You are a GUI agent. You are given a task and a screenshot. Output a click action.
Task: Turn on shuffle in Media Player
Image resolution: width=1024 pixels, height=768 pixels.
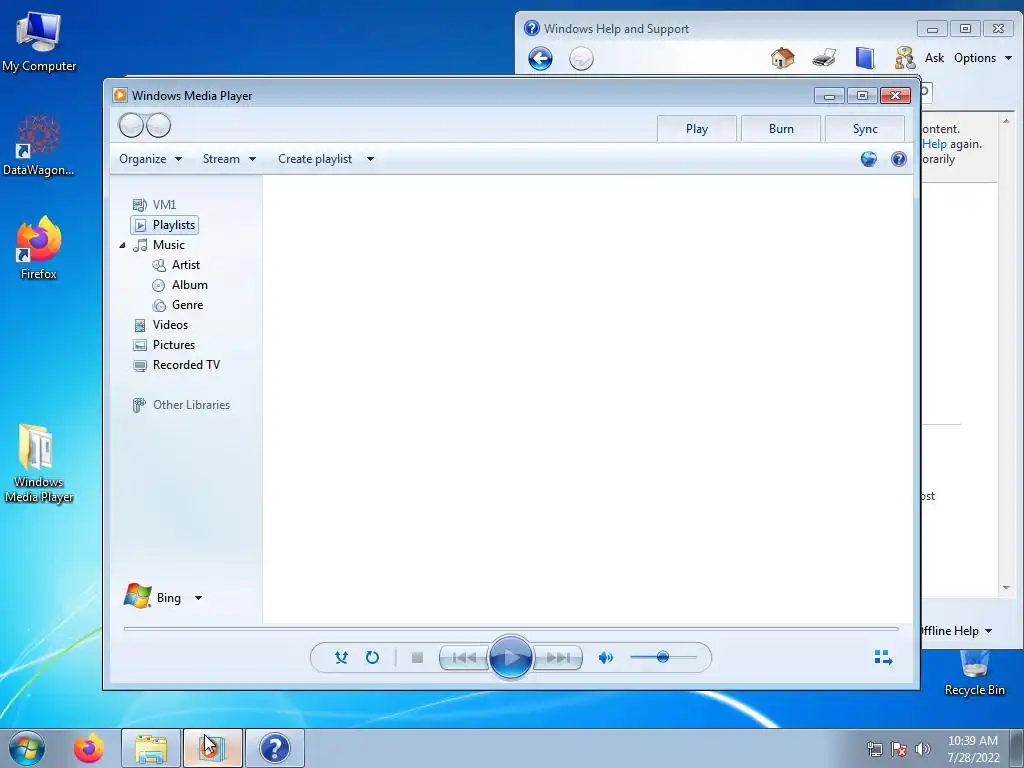(341, 658)
